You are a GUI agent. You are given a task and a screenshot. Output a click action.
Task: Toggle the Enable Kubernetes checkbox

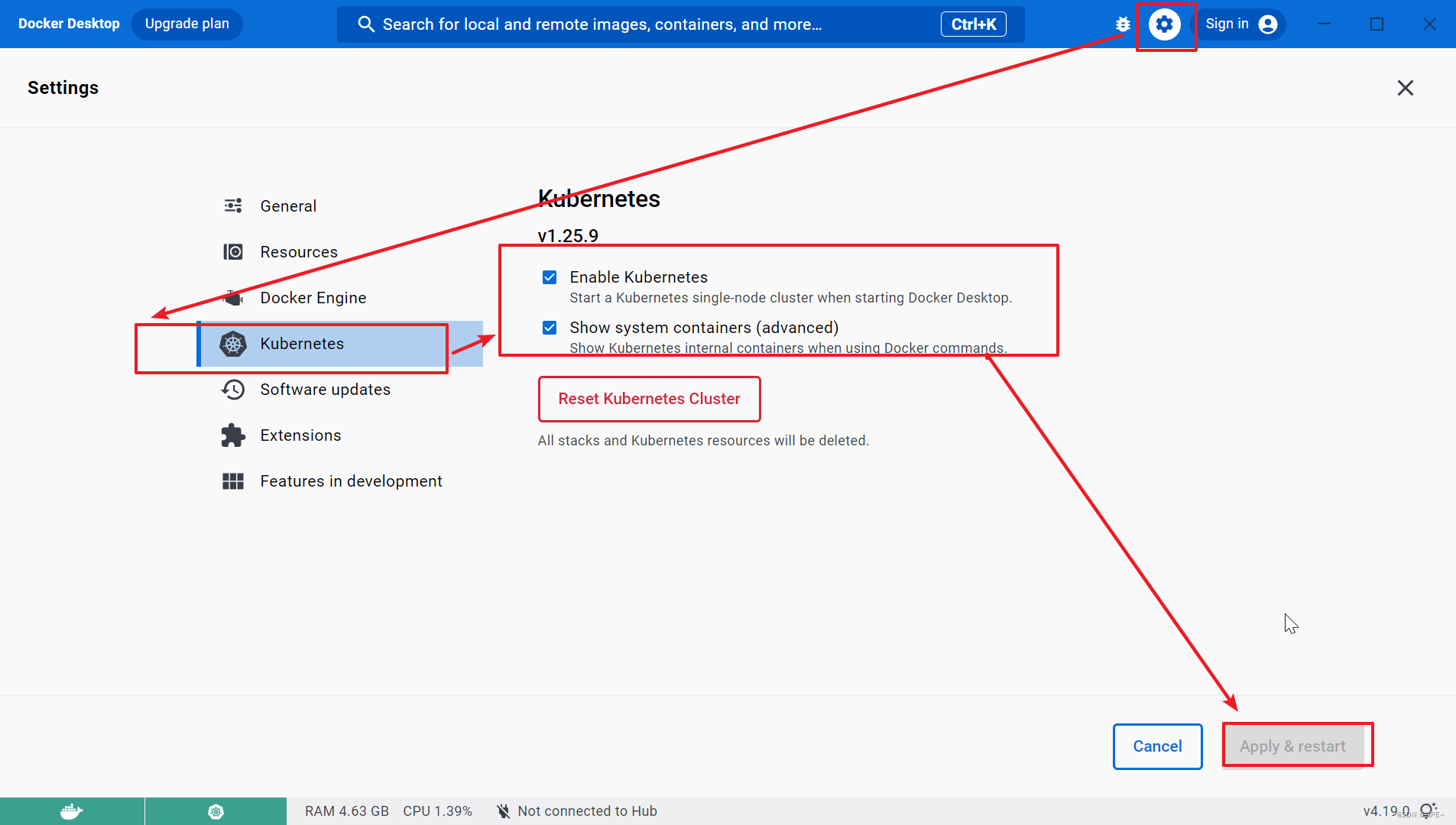[550, 277]
